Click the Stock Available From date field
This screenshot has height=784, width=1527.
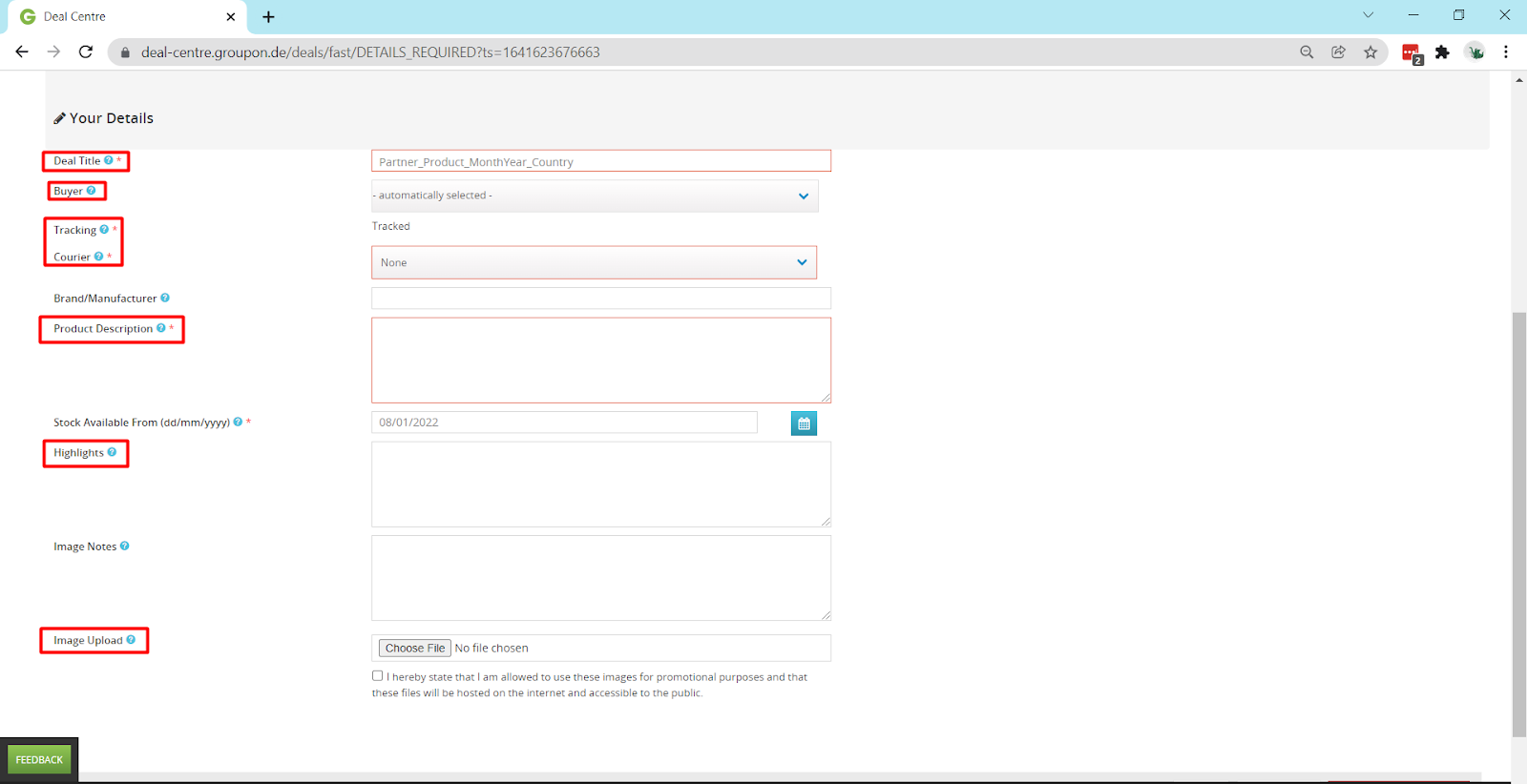pyautogui.click(x=564, y=423)
